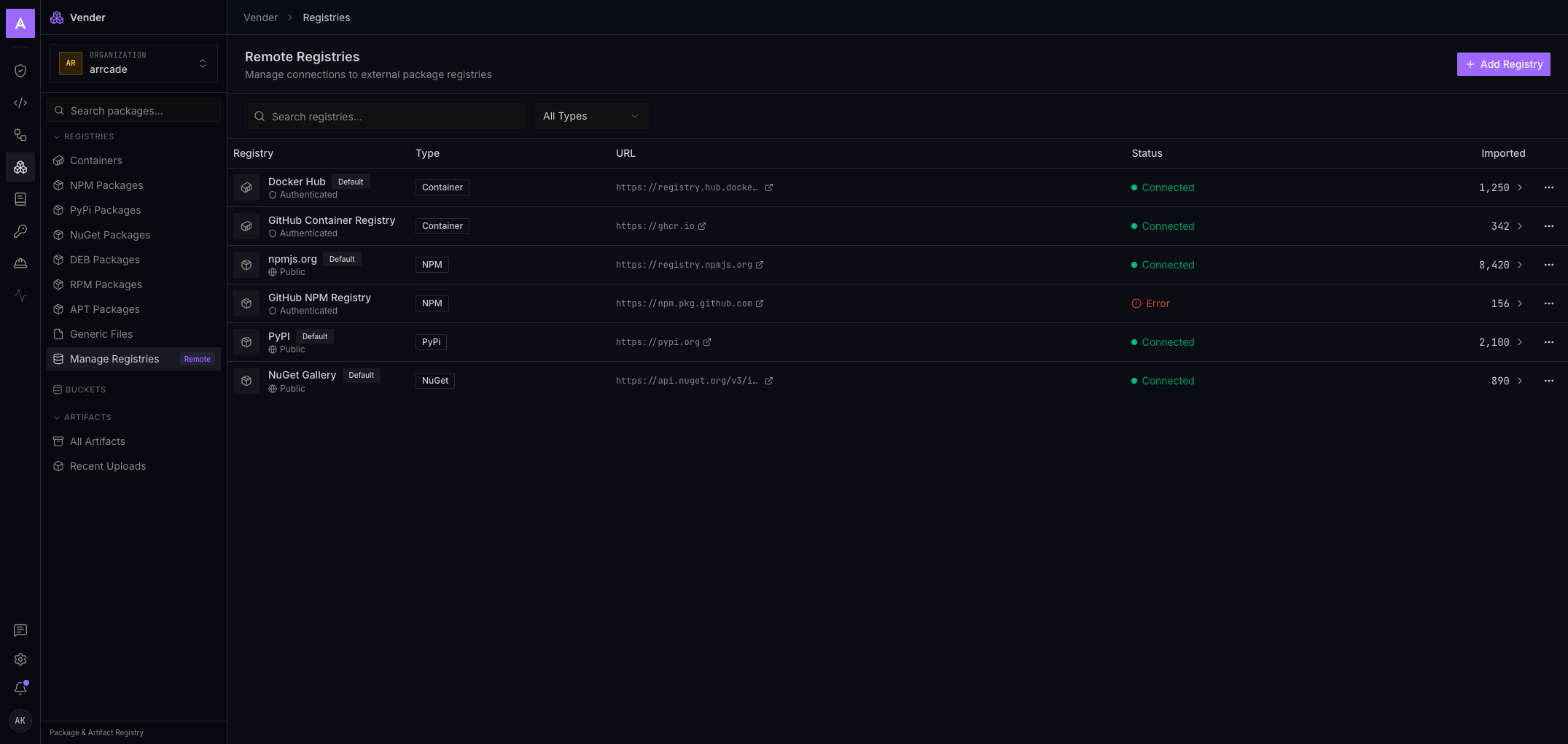Screen dimensions: 1568x744
Task: Open more actions for NuGet Gallery row
Action: pyautogui.click(x=1549, y=381)
